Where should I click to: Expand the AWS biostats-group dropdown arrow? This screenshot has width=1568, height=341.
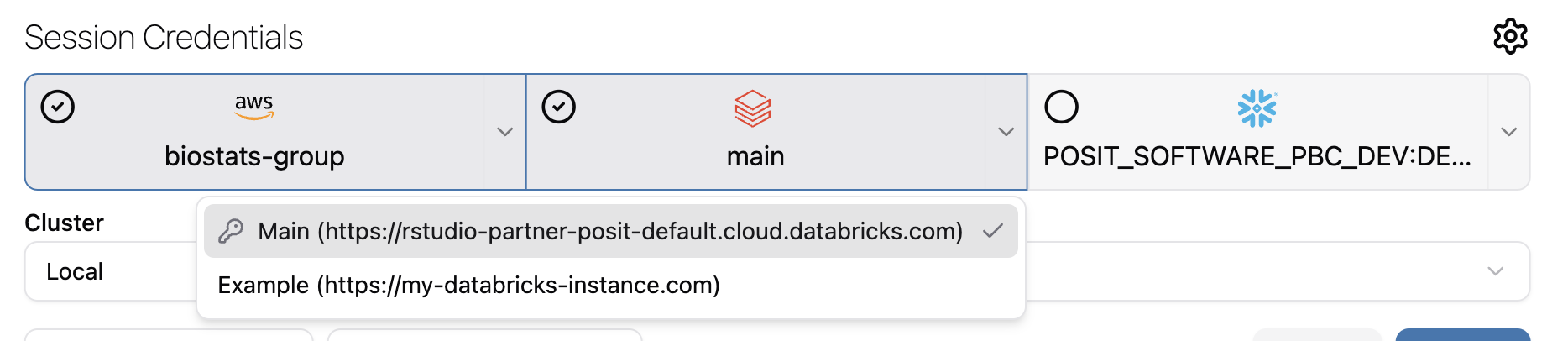(x=505, y=132)
